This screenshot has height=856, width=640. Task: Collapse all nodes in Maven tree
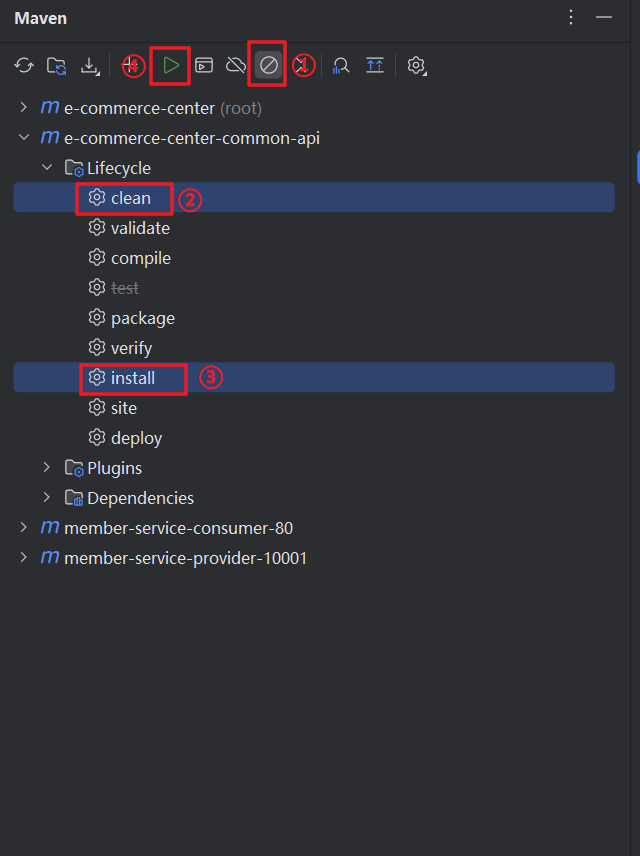375,66
